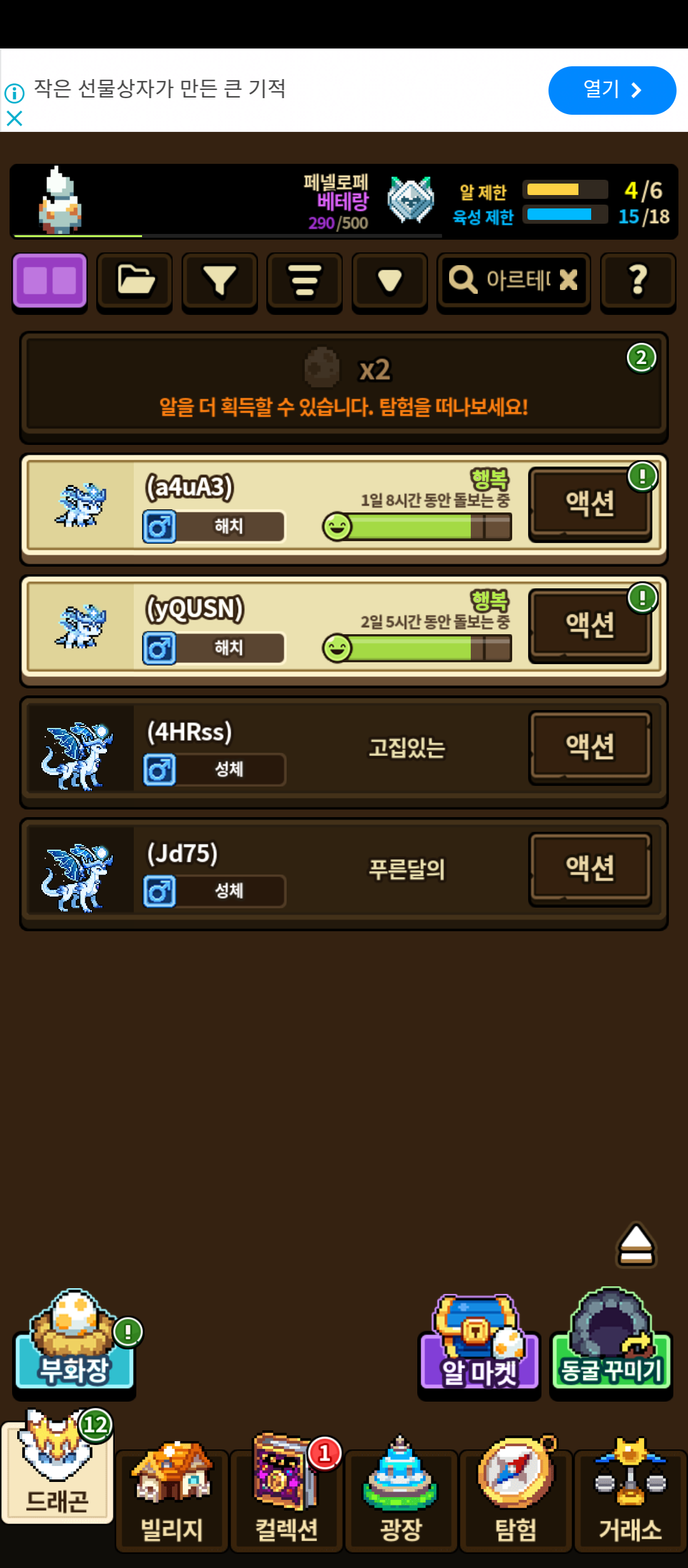The height and width of the screenshot is (1568, 688).
Task: Clear the search text with X
Action: click(568, 279)
